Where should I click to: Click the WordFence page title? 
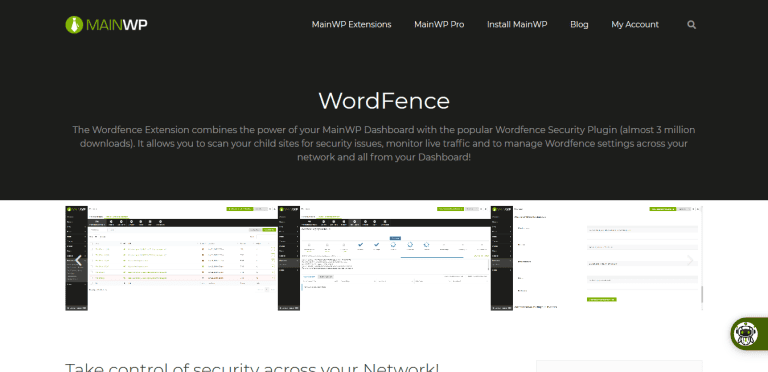(x=384, y=101)
